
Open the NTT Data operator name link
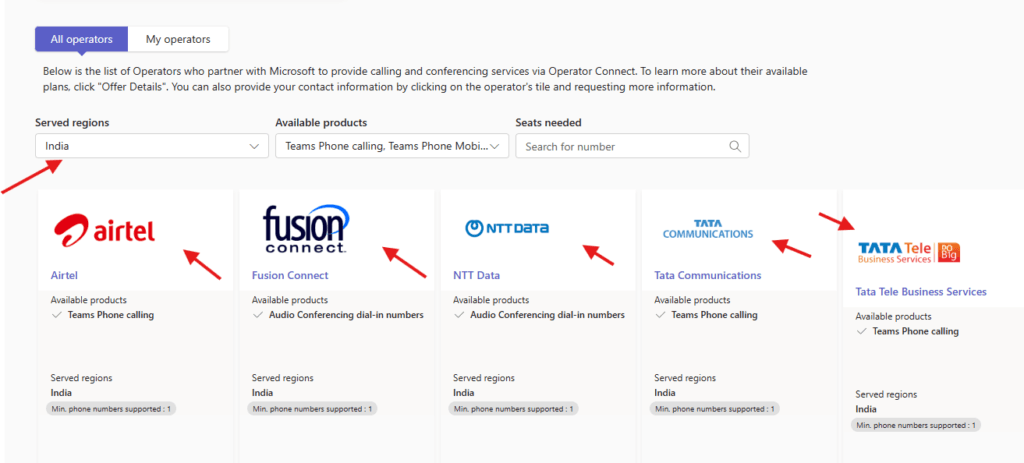point(476,275)
